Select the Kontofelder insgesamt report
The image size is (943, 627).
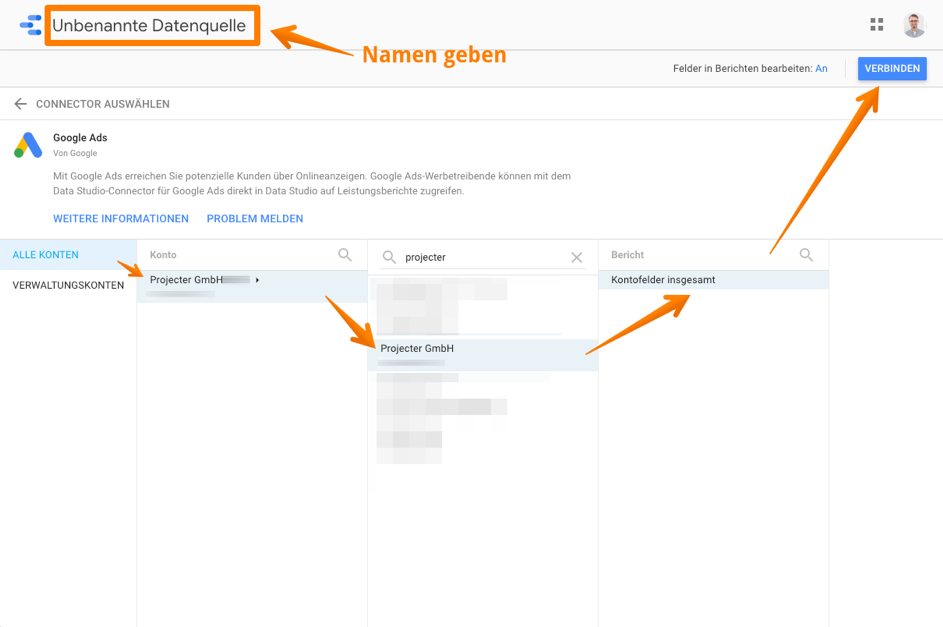713,280
